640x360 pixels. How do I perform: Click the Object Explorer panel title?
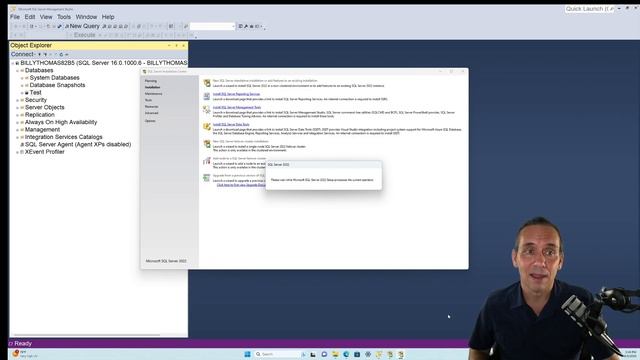point(31,45)
